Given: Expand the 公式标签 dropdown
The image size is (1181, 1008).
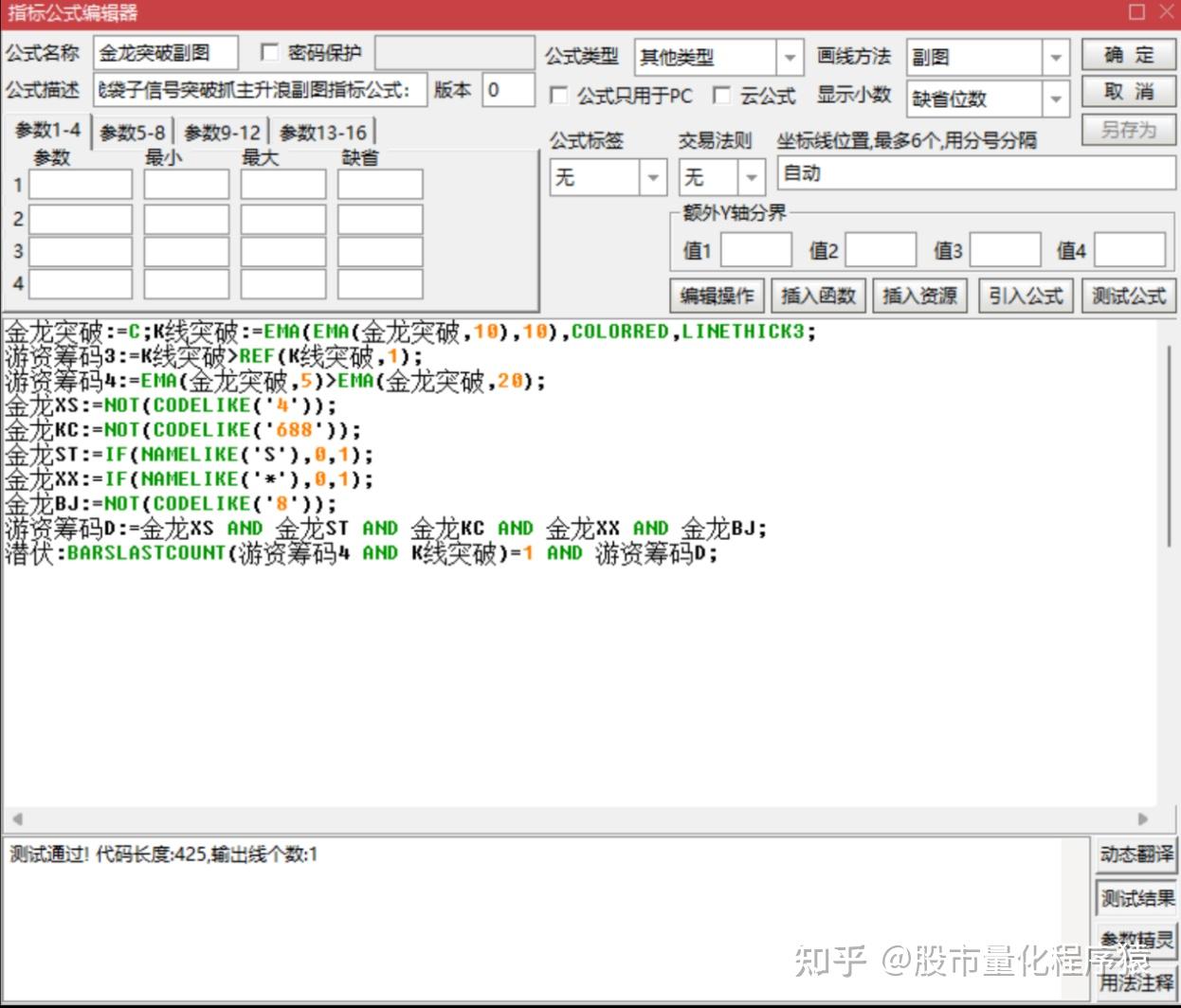Looking at the screenshot, I should coord(653,177).
